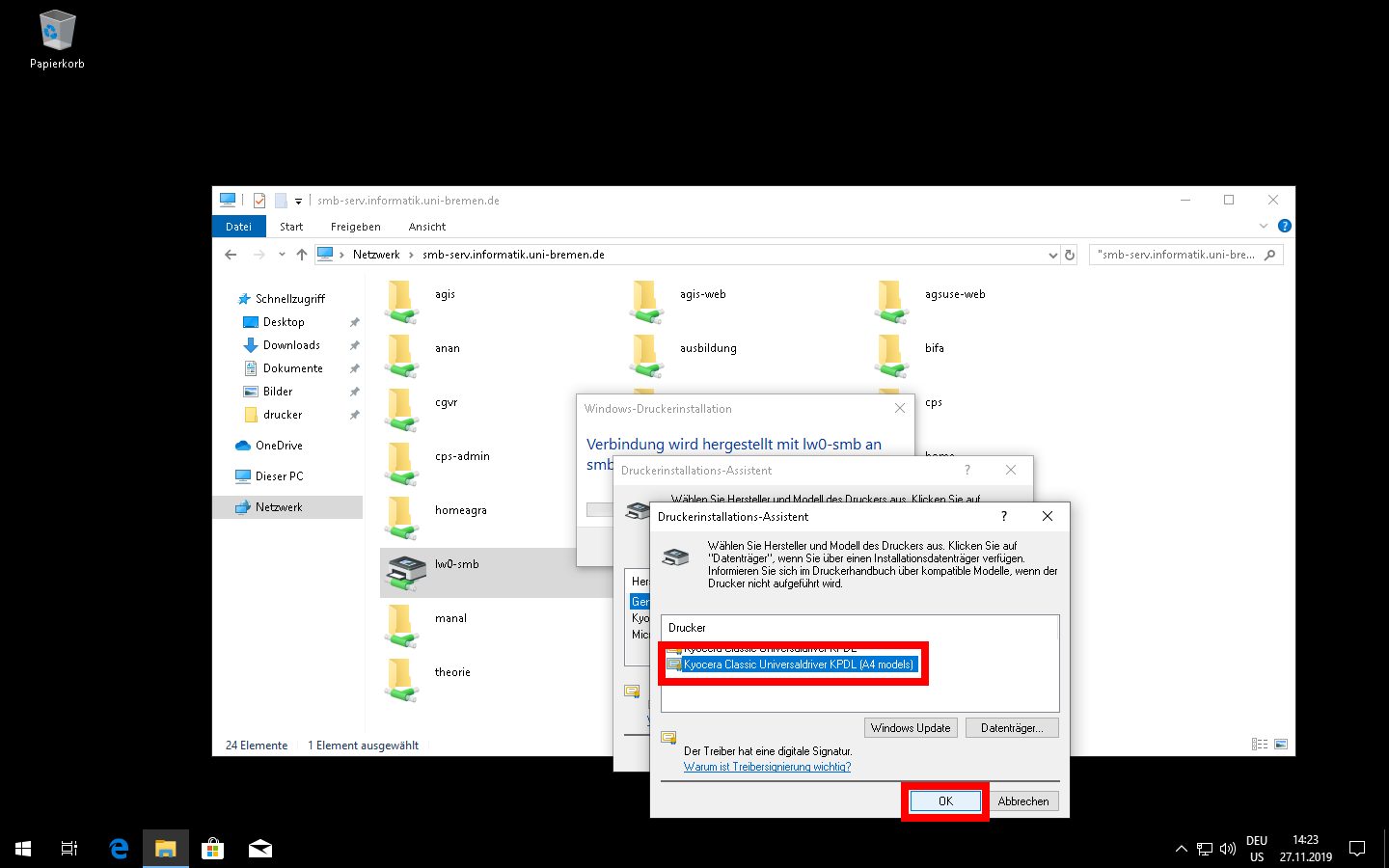Viewport: 1389px width, 868px height.
Task: Open address bar history dropdown
Action: coord(1052,255)
